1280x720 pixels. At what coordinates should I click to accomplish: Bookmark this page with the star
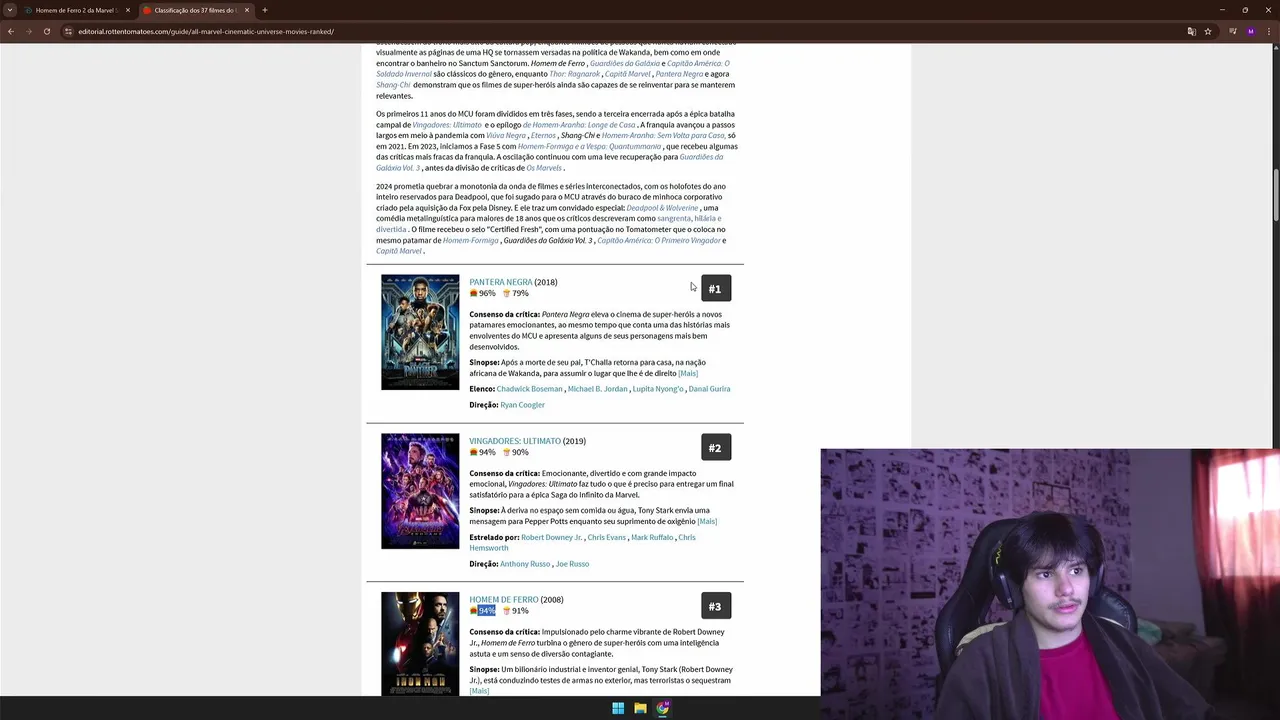pos(1208,31)
